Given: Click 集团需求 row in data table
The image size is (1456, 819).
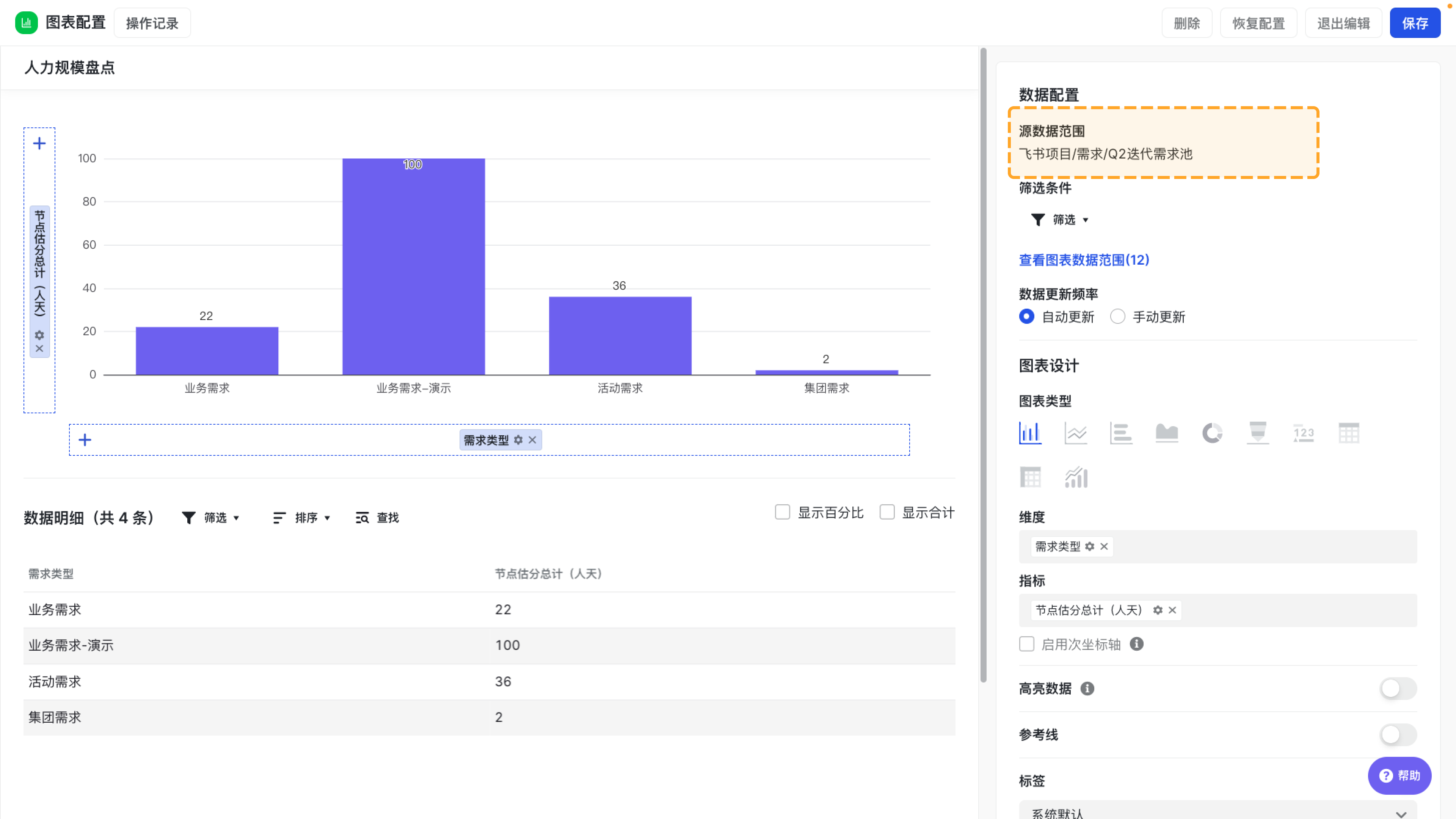Looking at the screenshot, I should [490, 718].
